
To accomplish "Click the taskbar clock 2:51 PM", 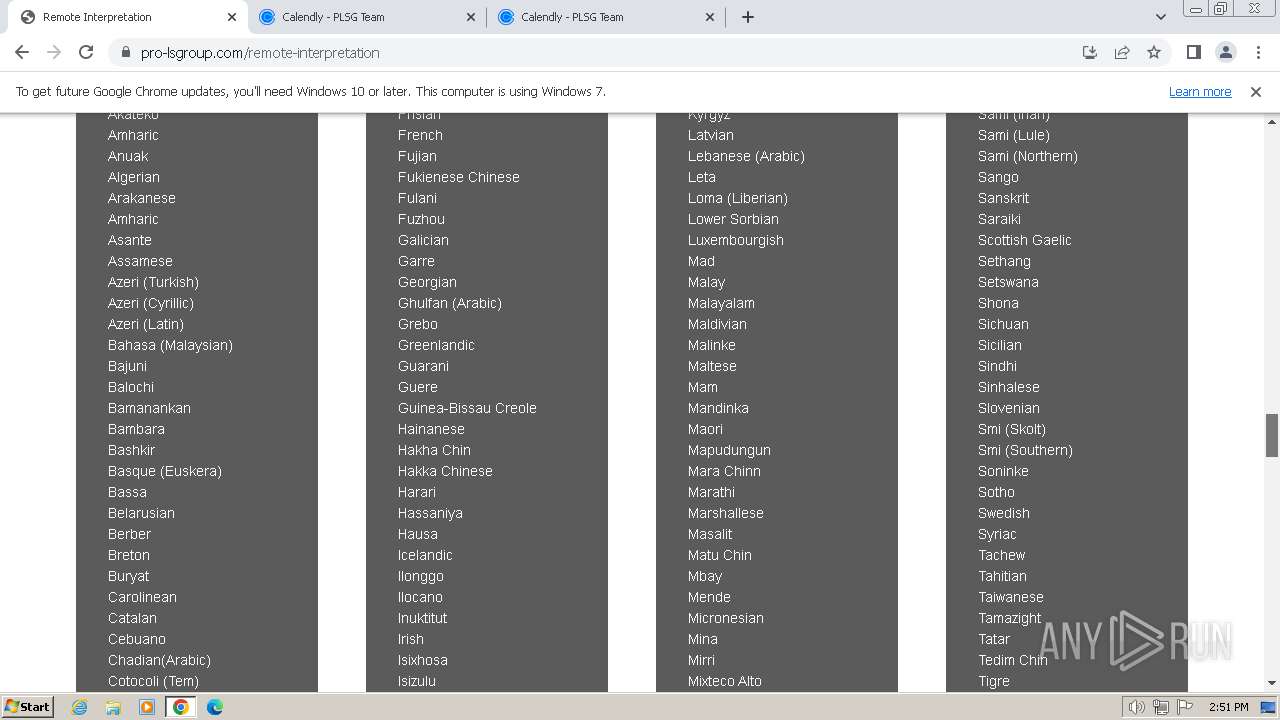I will point(1229,707).
